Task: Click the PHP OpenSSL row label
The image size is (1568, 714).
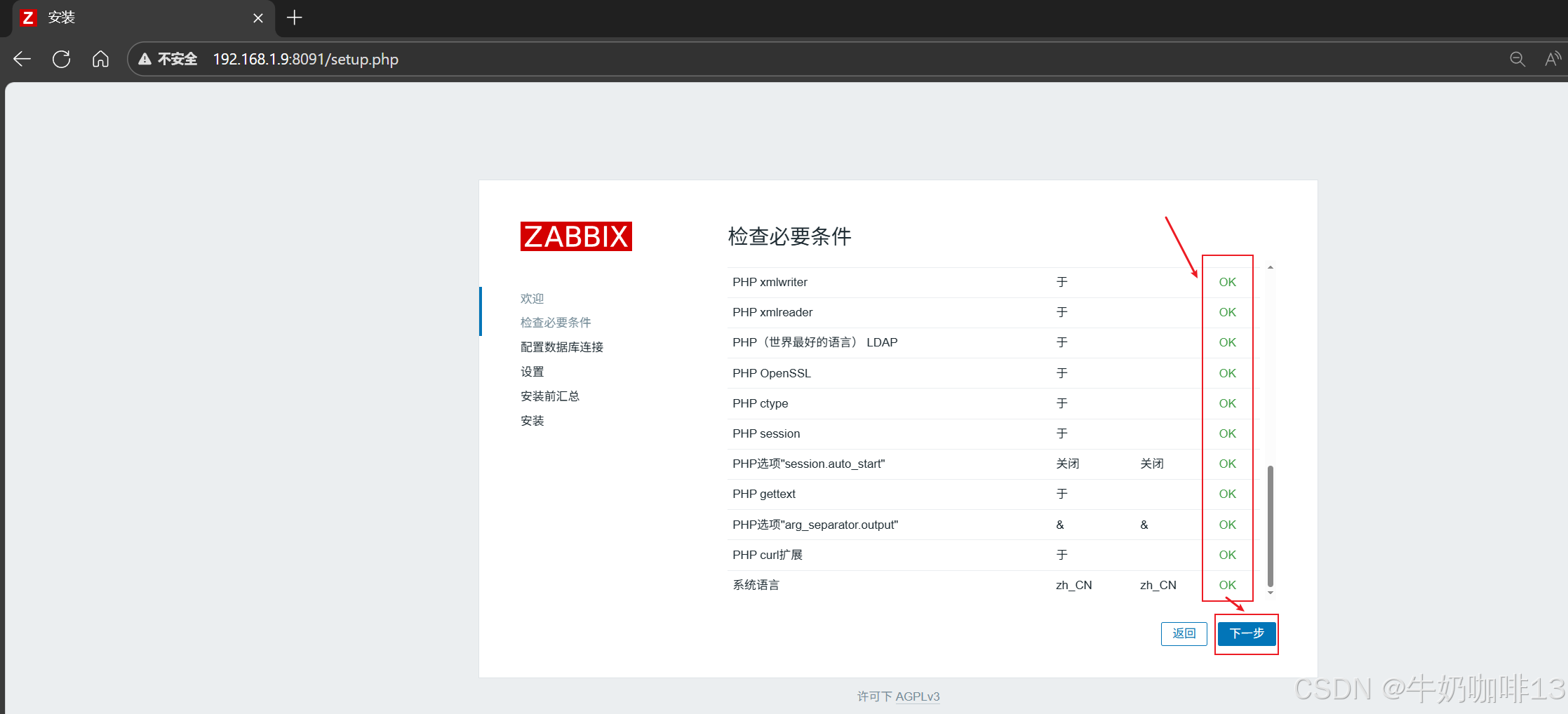Action: click(772, 373)
